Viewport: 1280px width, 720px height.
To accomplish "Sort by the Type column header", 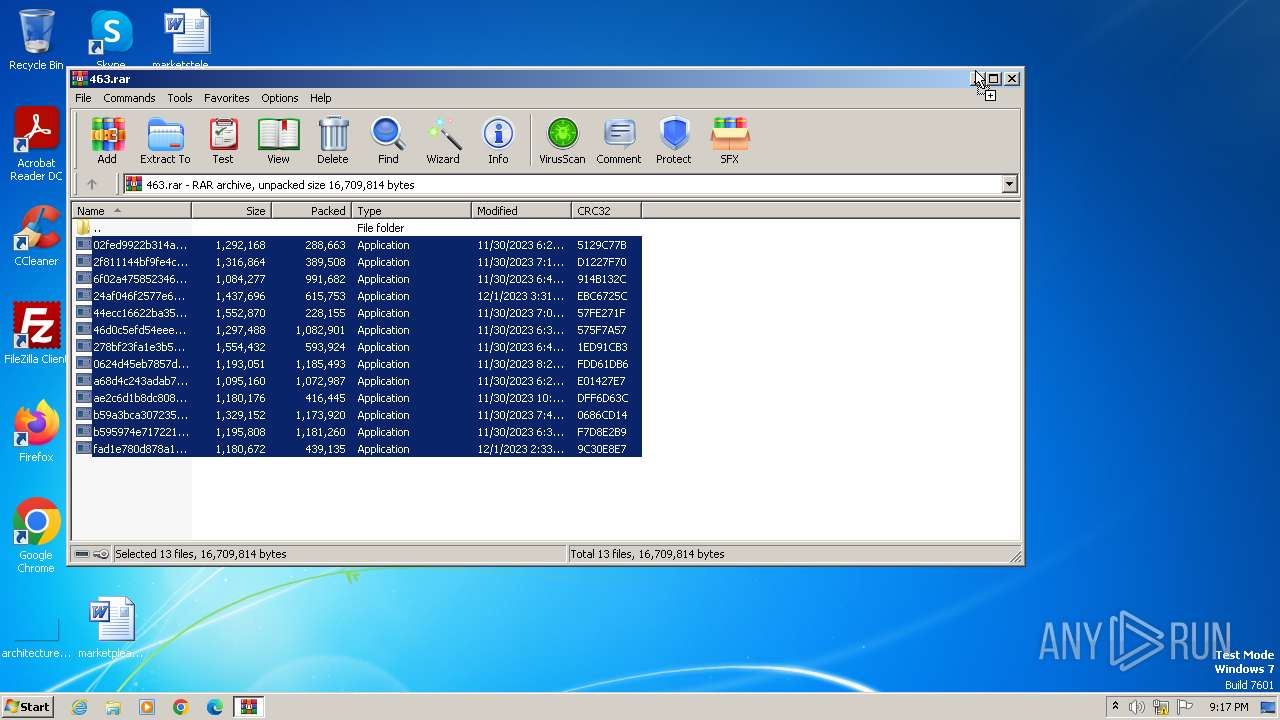I will point(412,211).
